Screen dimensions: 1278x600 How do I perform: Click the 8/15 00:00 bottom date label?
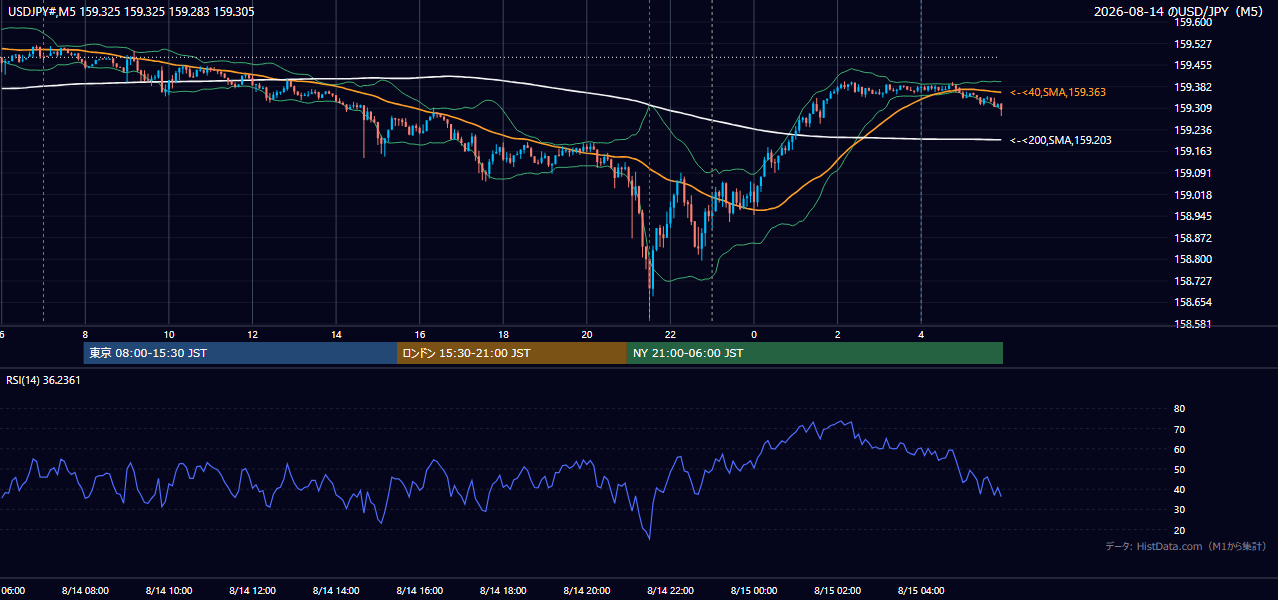click(754, 590)
